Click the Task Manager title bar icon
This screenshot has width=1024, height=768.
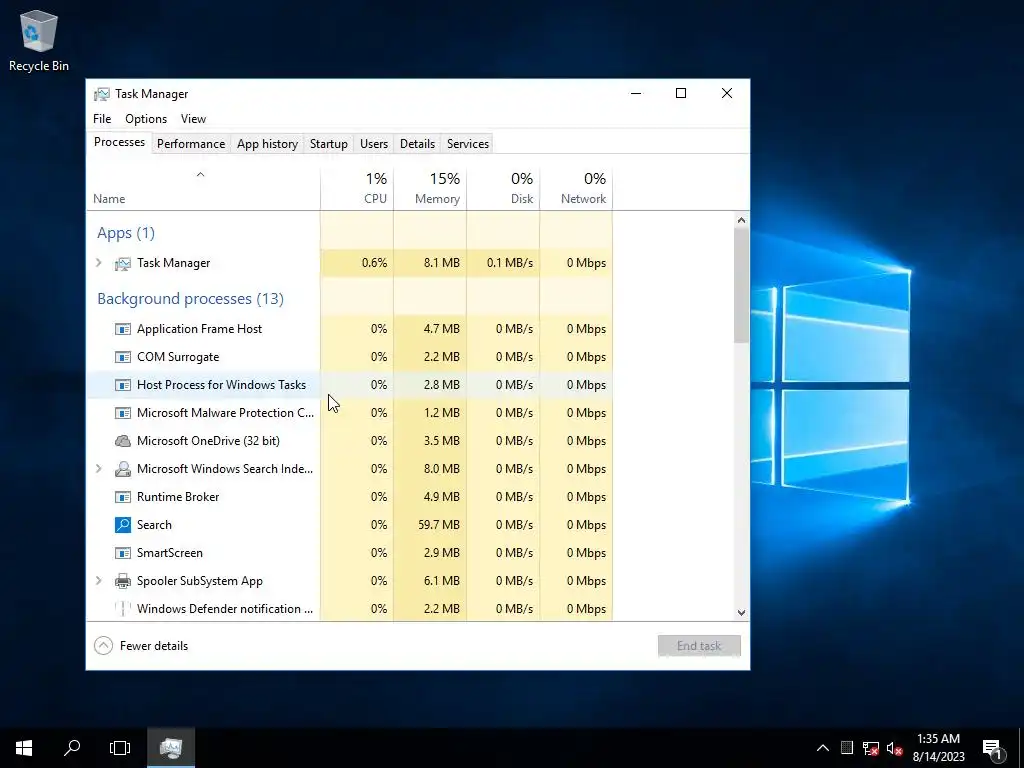point(102,94)
